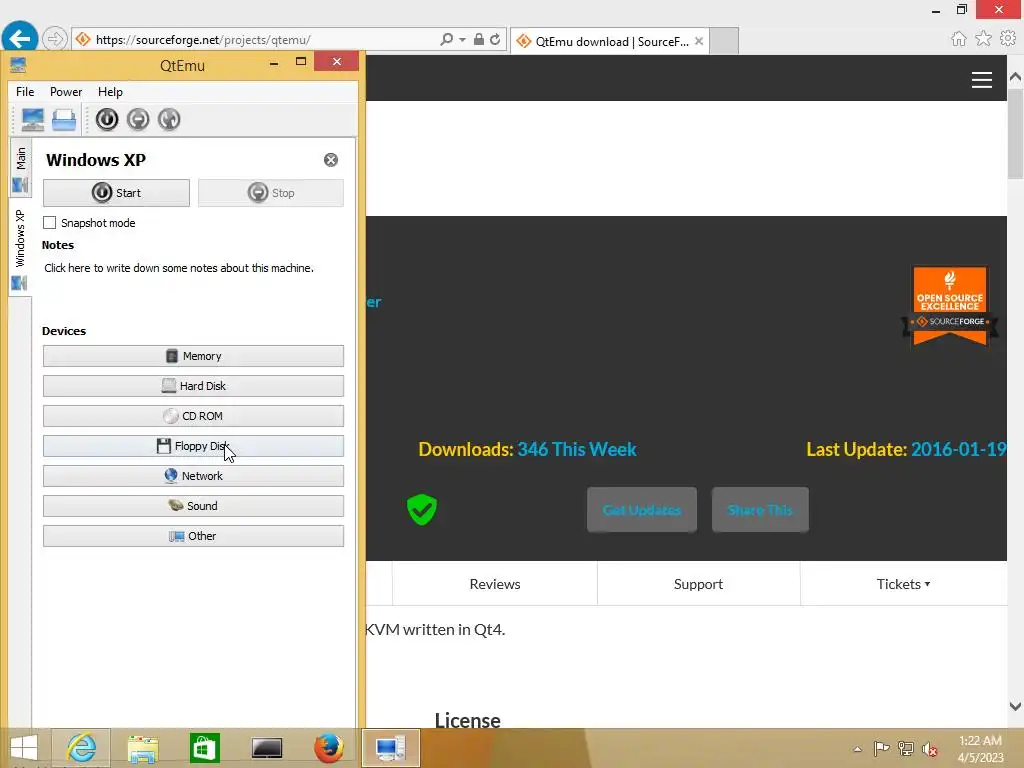1024x768 pixels.
Task: Refresh the SourceForge page
Action: click(495, 39)
